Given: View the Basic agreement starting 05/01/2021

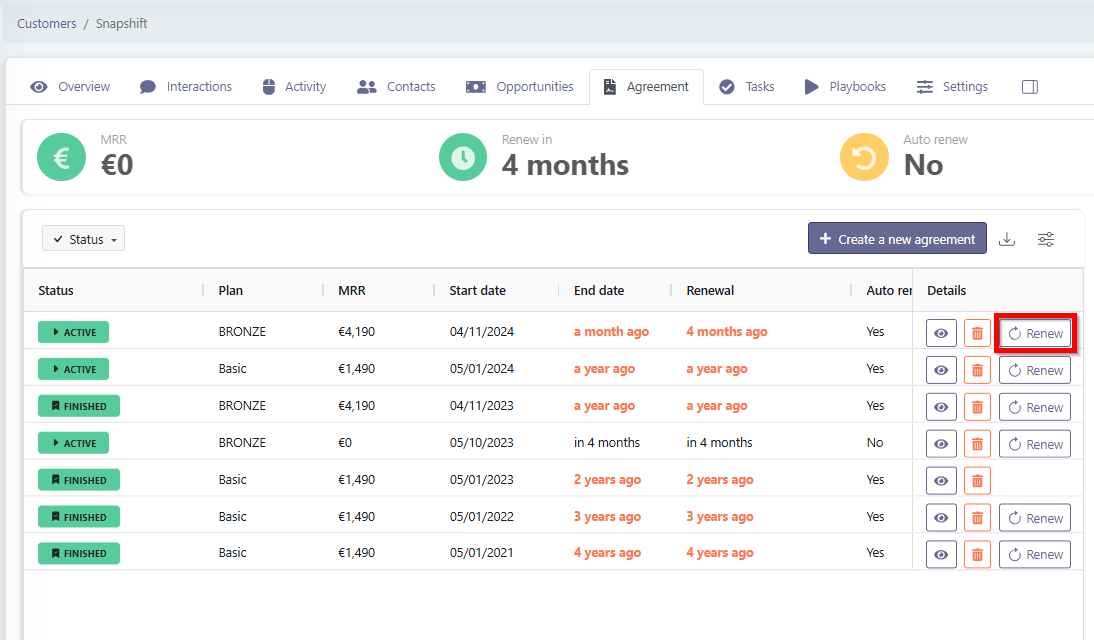Looking at the screenshot, I should (x=941, y=555).
